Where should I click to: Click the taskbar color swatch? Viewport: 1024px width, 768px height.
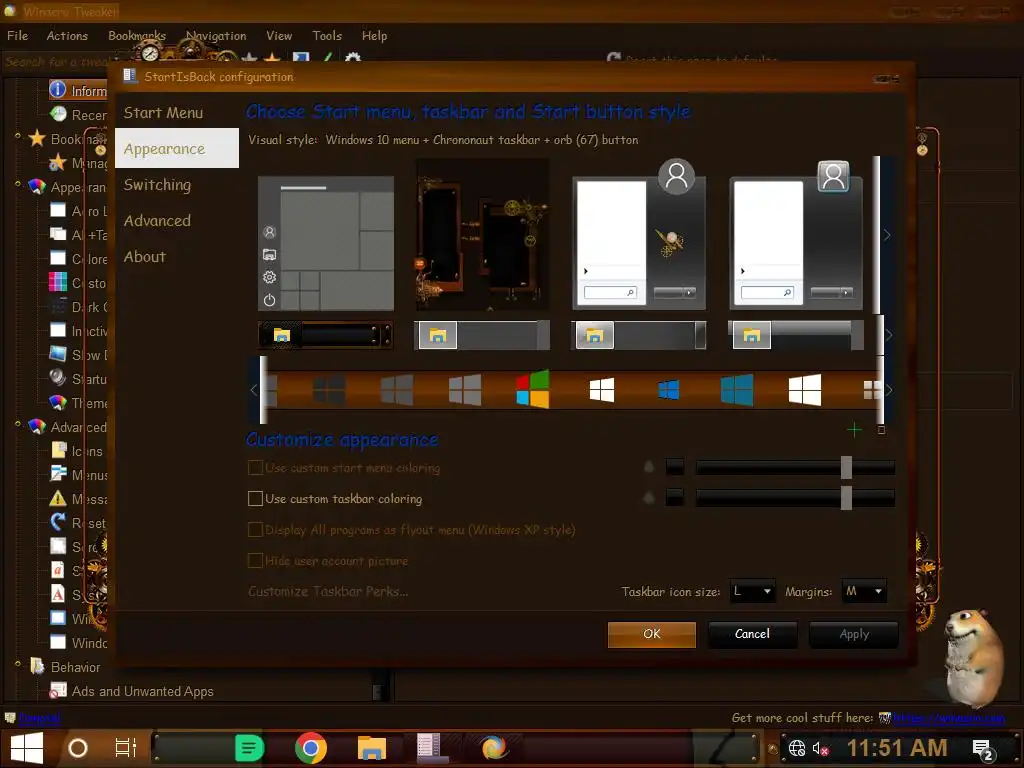[675, 498]
